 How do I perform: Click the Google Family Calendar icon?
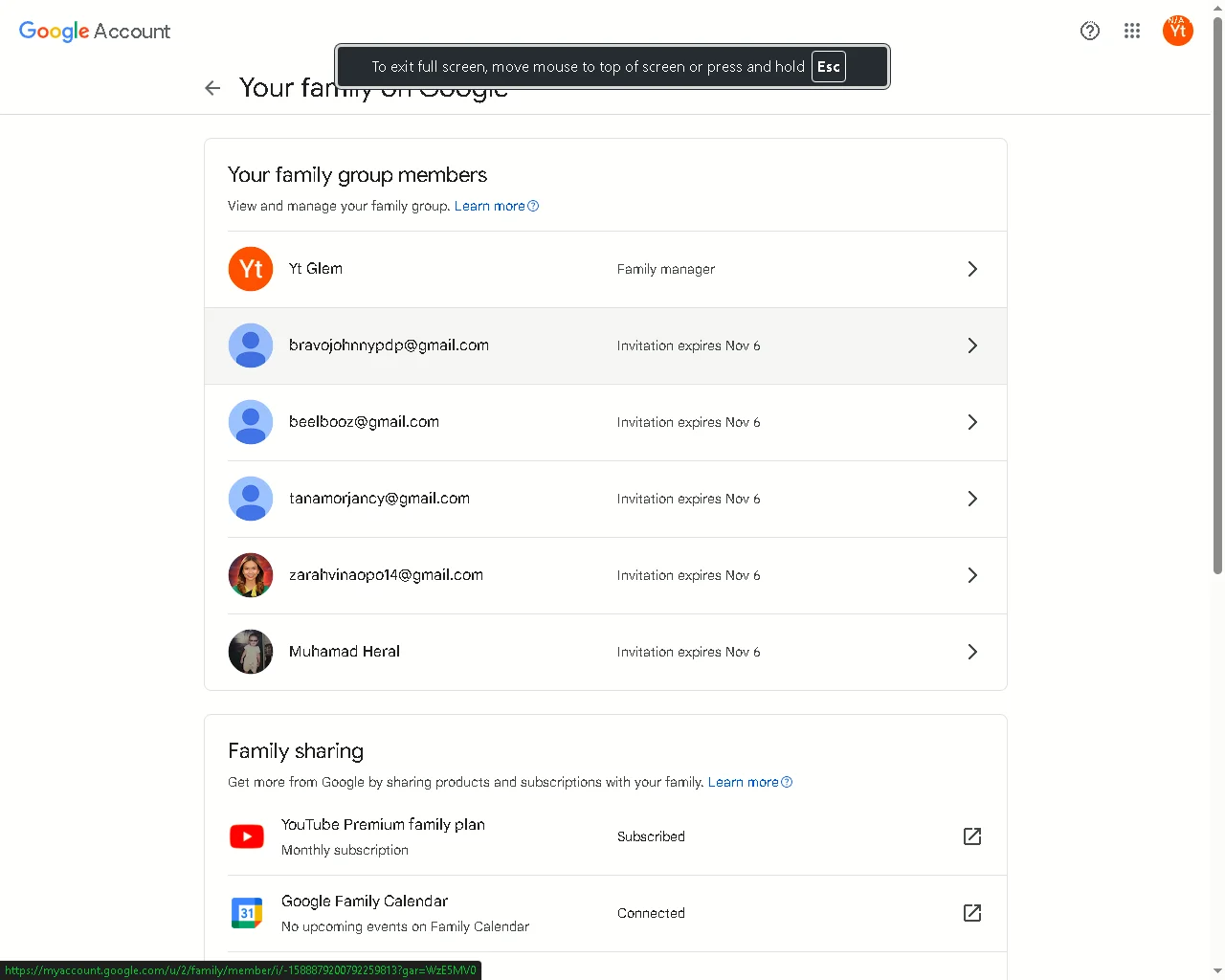(247, 913)
